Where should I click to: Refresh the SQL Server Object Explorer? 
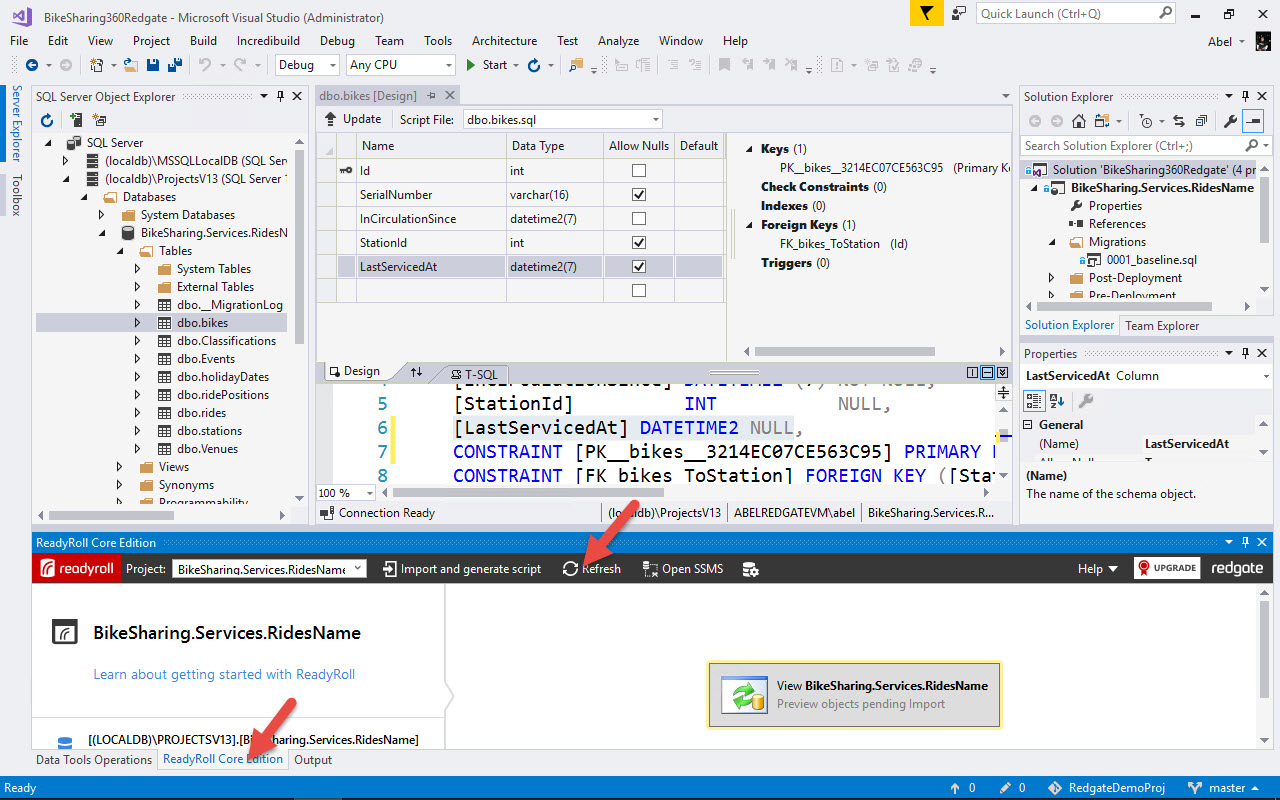(47, 120)
